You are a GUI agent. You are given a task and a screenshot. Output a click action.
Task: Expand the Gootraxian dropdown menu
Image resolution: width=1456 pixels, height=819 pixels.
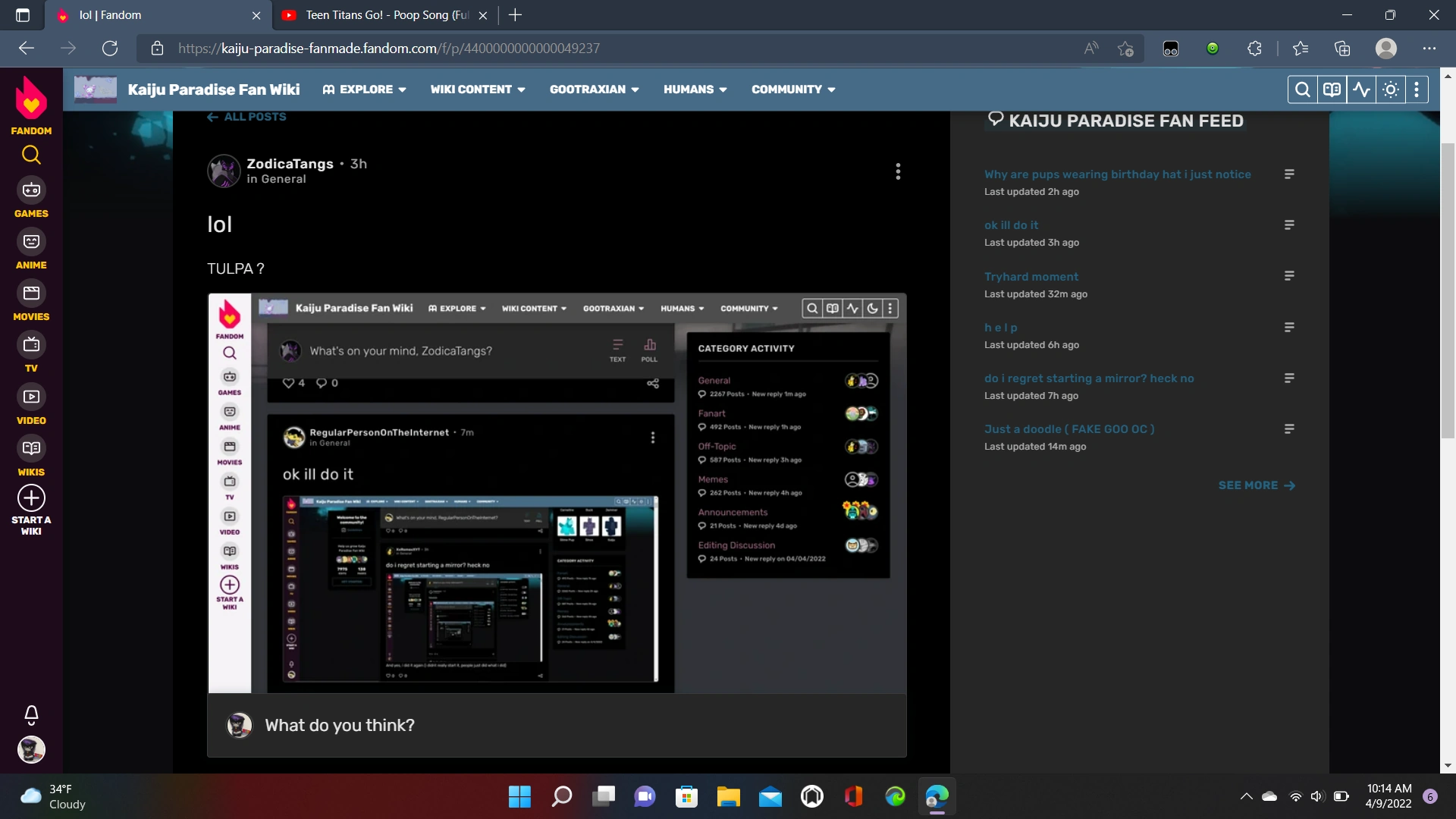click(x=594, y=89)
